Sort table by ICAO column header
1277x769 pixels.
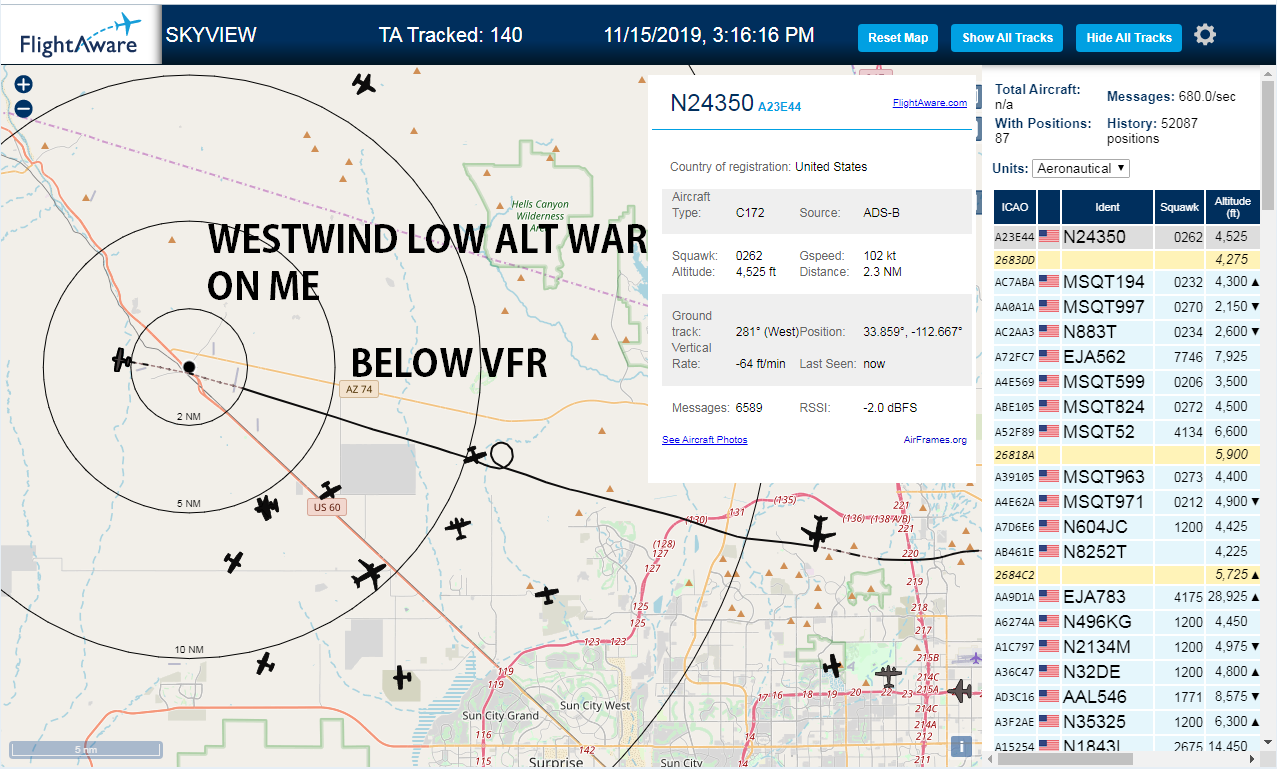(x=1015, y=207)
